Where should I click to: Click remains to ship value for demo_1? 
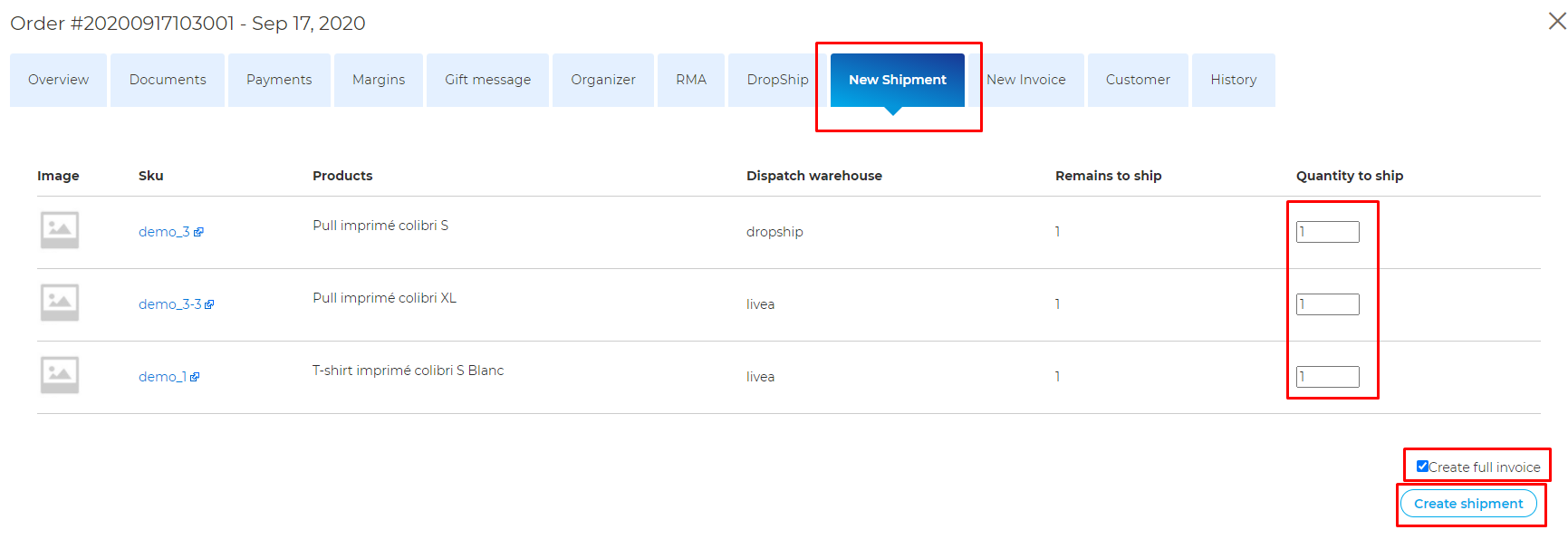(x=1057, y=377)
